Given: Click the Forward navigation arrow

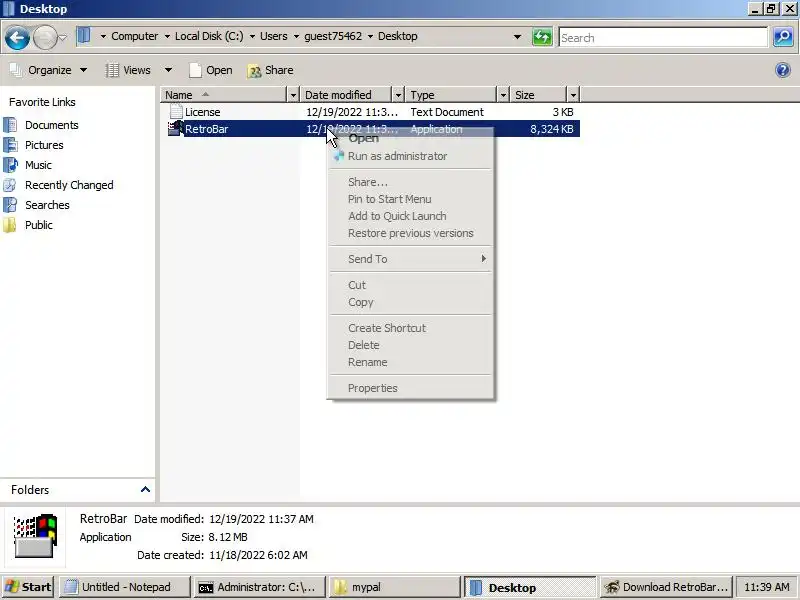Looking at the screenshot, I should [x=45, y=37].
